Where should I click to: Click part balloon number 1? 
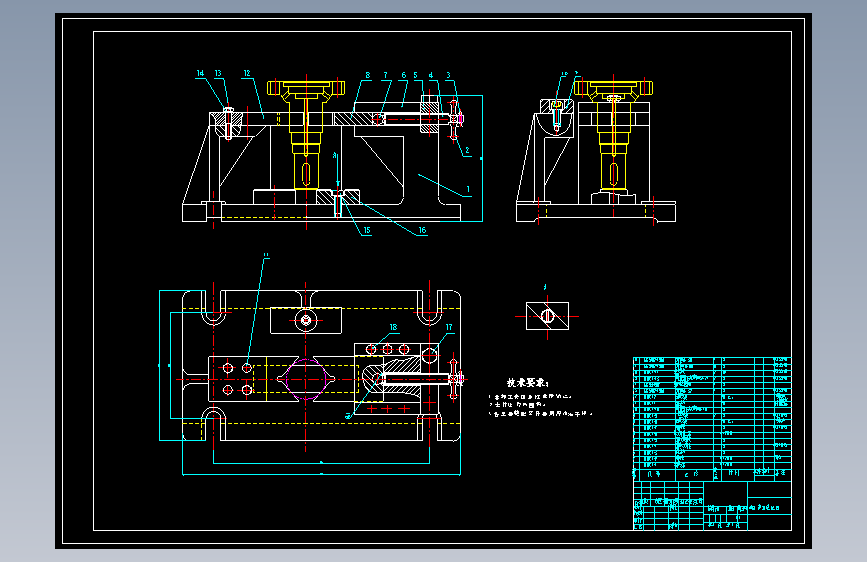coord(468,189)
